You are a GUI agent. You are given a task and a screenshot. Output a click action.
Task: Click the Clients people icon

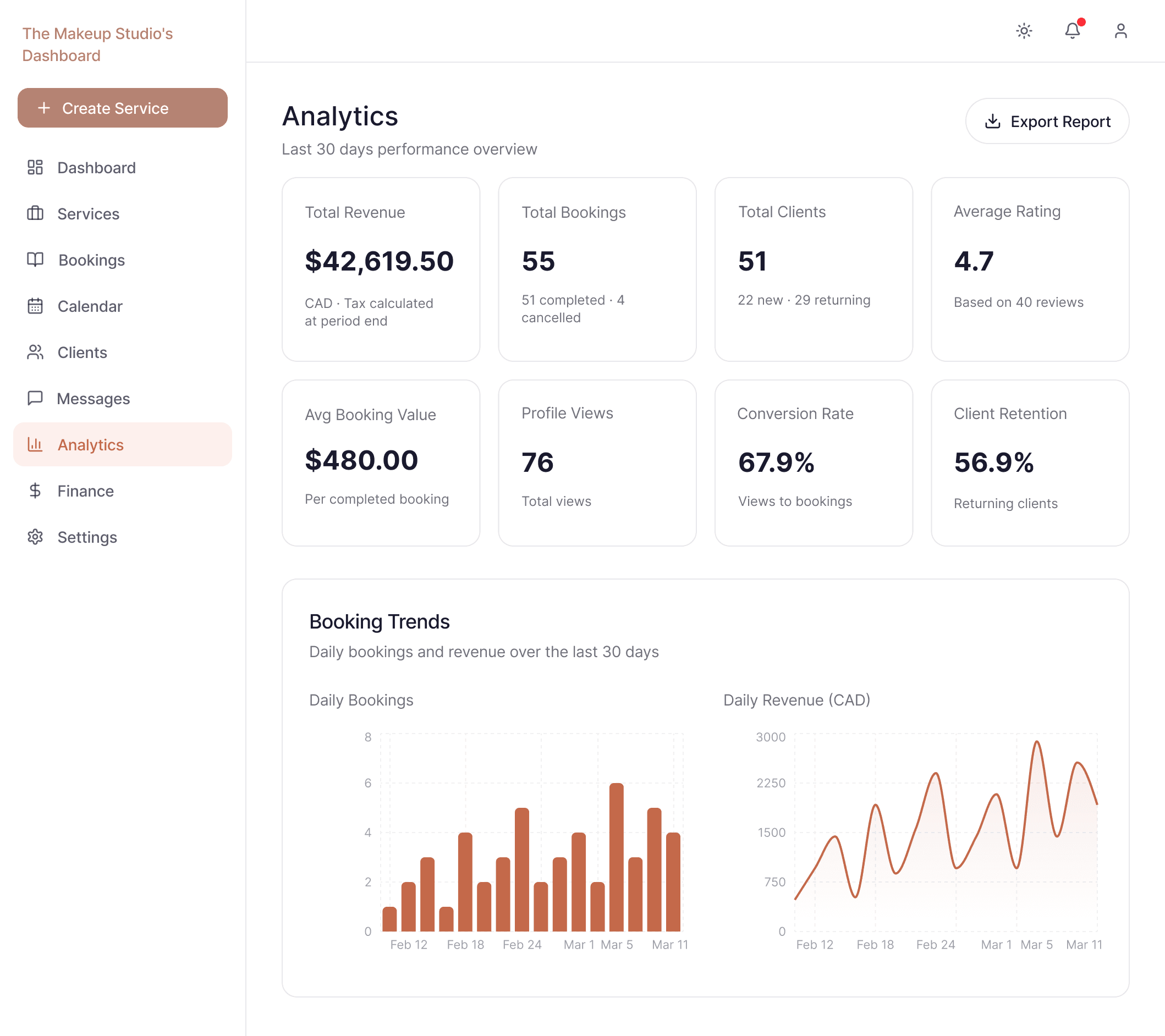35,352
